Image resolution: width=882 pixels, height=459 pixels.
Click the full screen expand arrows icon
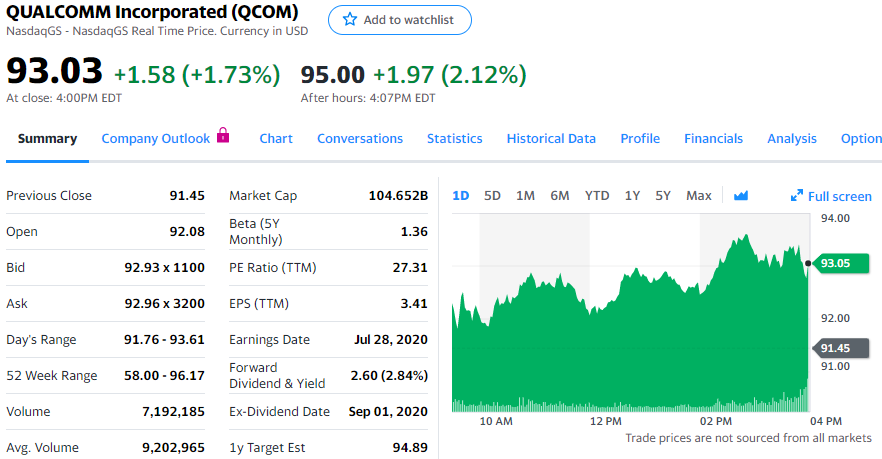pyautogui.click(x=796, y=196)
